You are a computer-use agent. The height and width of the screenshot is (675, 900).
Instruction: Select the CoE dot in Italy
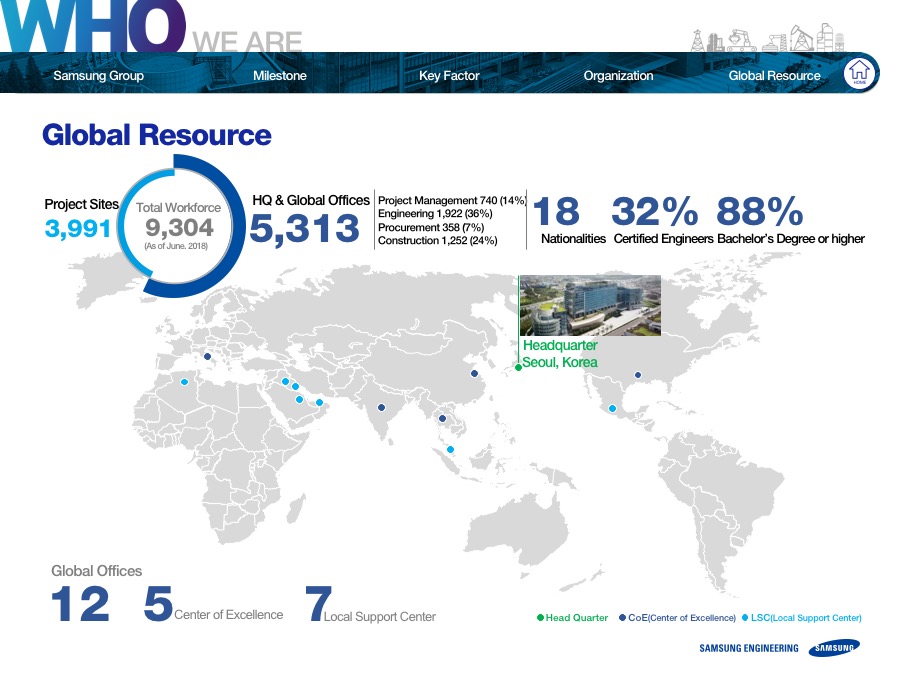[x=207, y=356]
